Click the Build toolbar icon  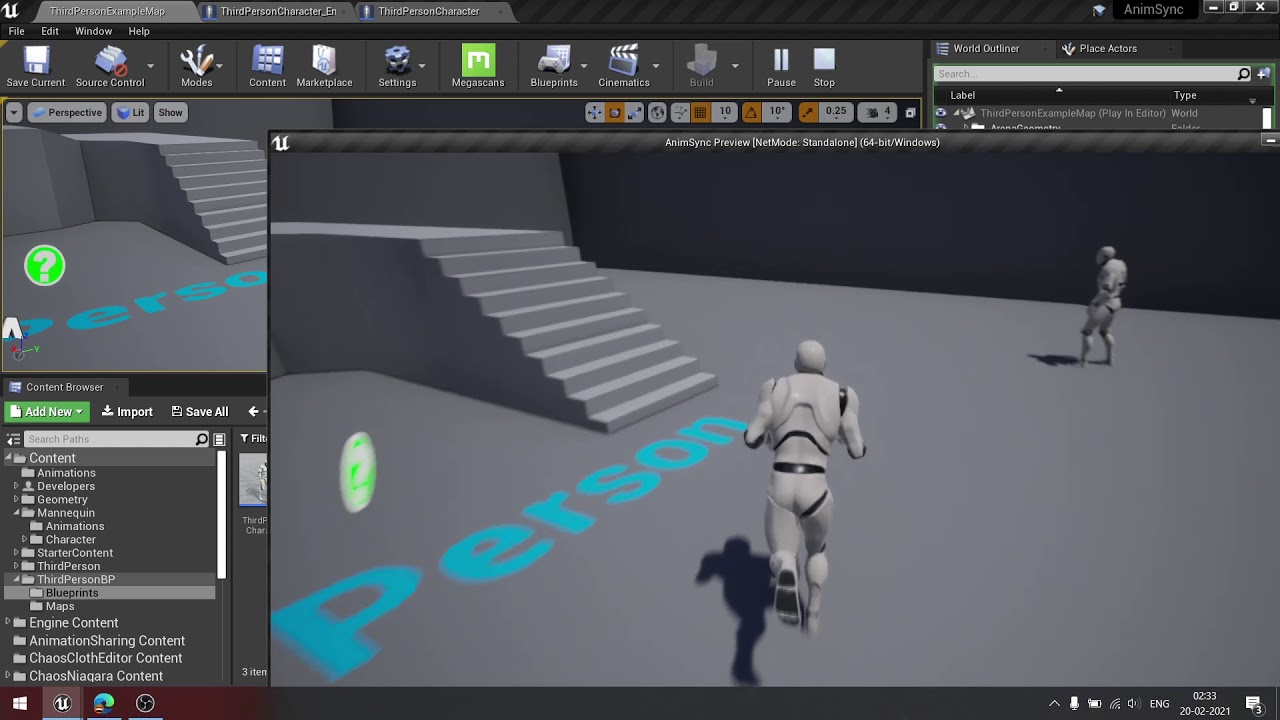[702, 67]
